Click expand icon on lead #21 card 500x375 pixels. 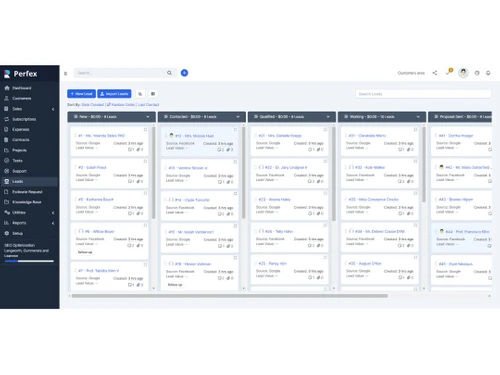(325, 129)
